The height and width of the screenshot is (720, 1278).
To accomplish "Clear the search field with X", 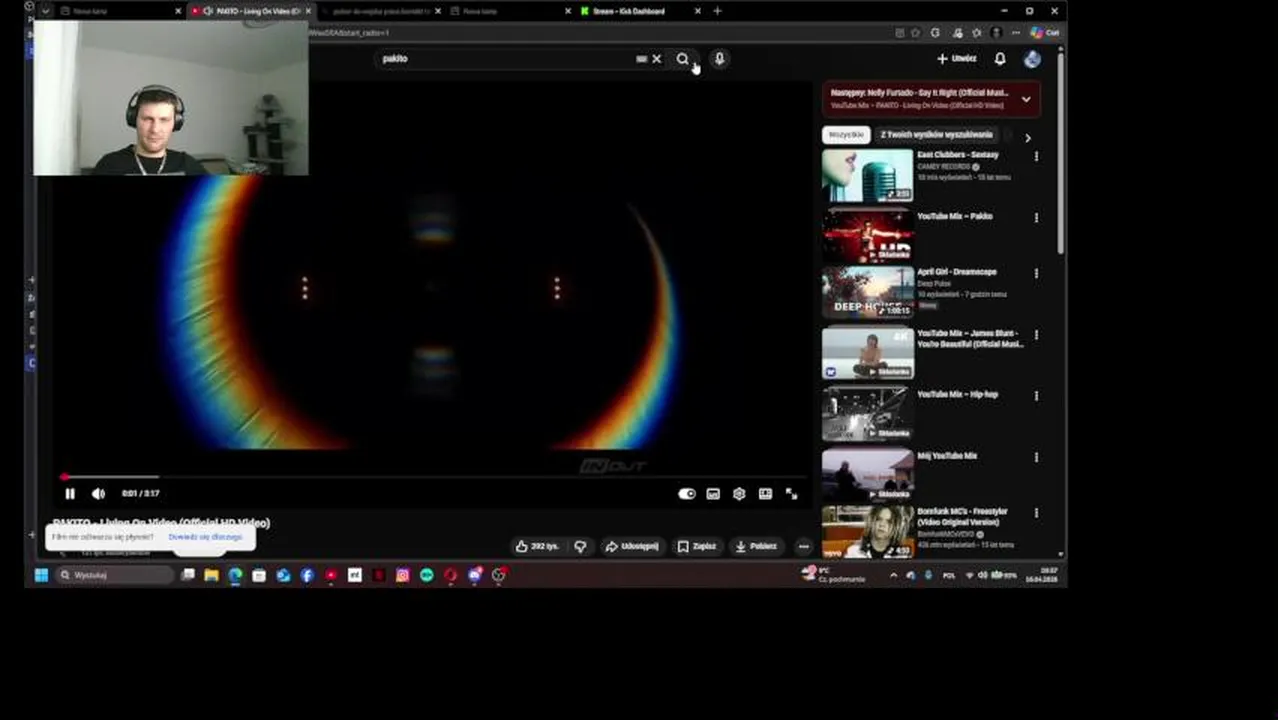I will tap(657, 59).
